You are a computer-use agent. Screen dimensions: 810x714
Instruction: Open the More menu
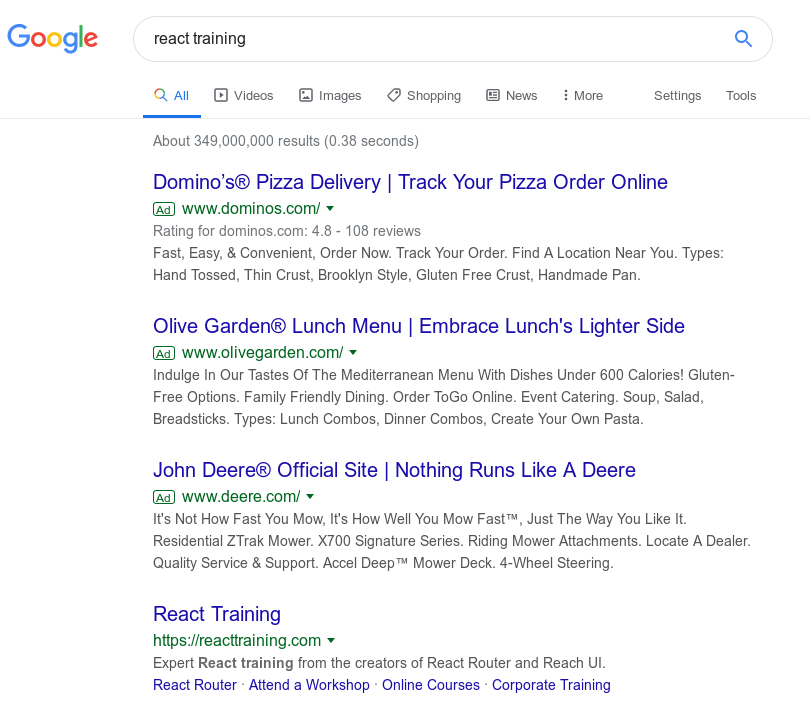pos(583,96)
